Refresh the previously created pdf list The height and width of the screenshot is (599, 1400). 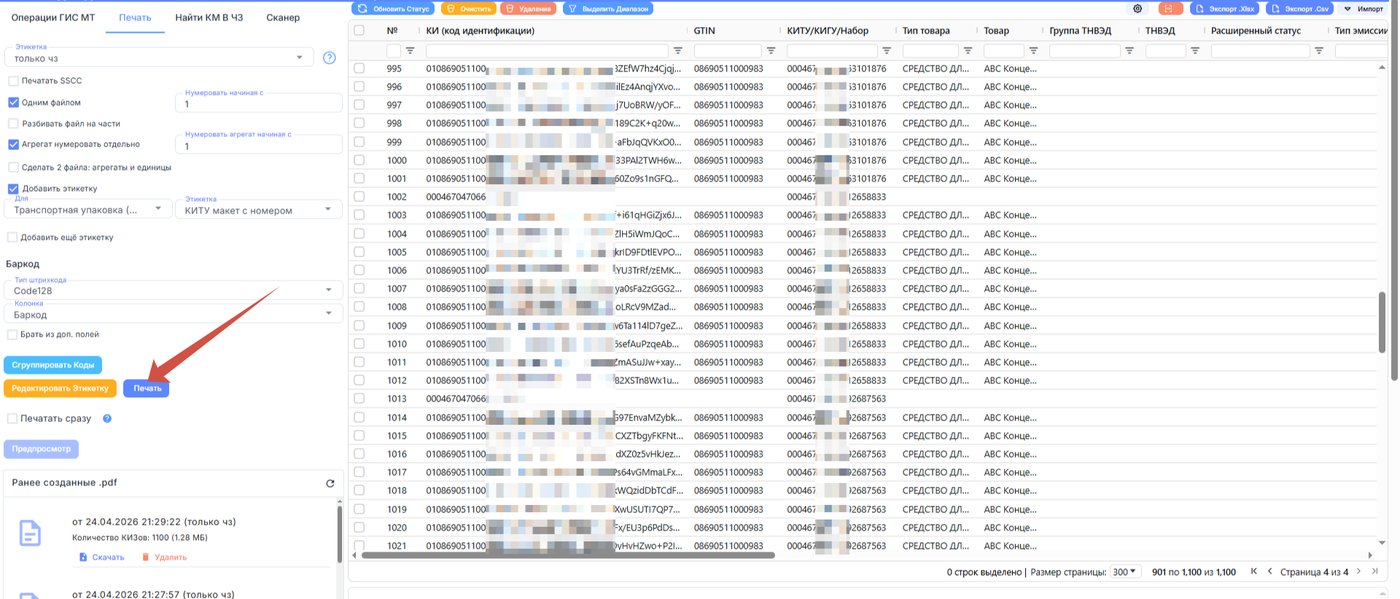click(x=330, y=483)
